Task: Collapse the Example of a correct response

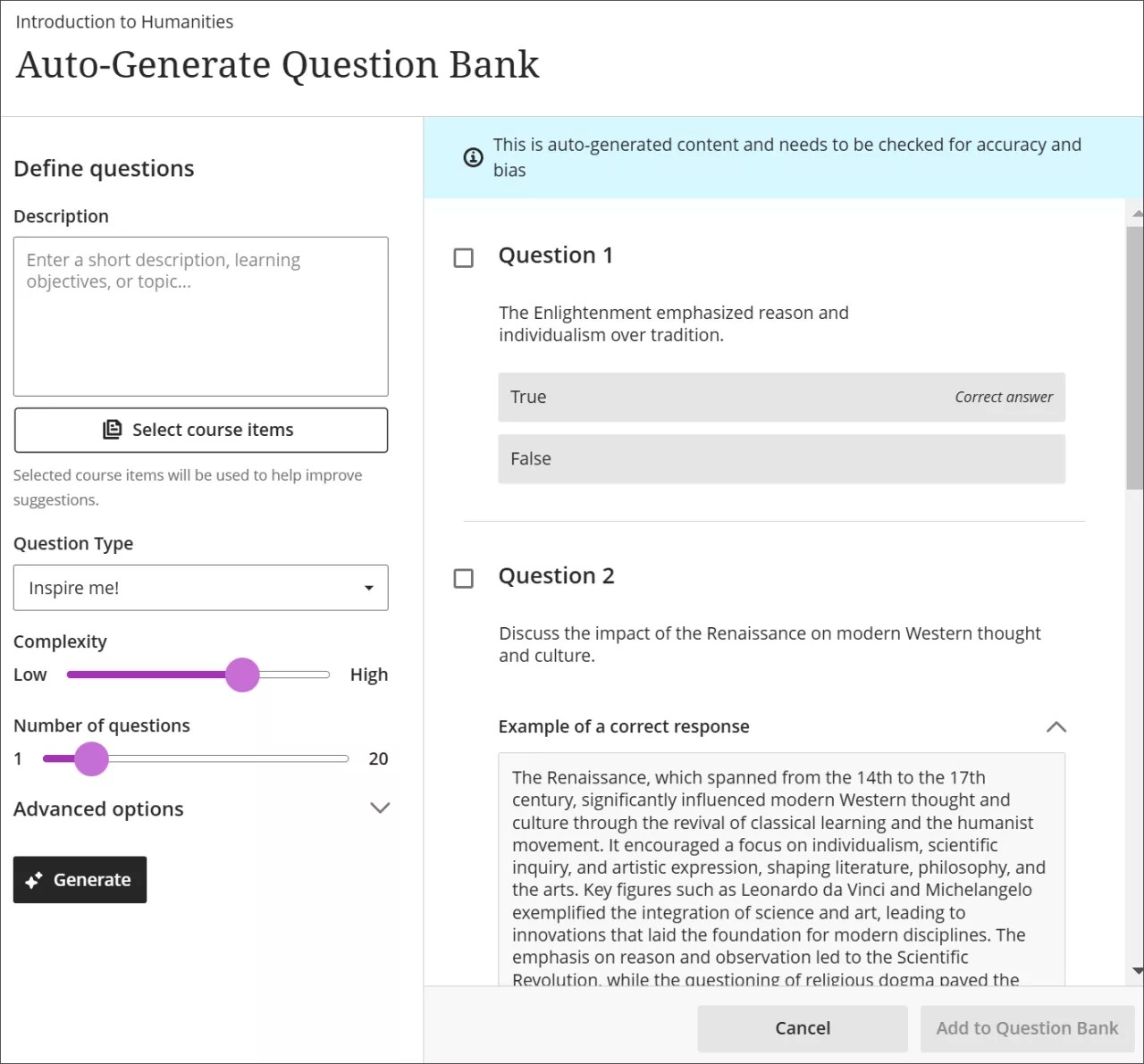Action: tap(1056, 726)
